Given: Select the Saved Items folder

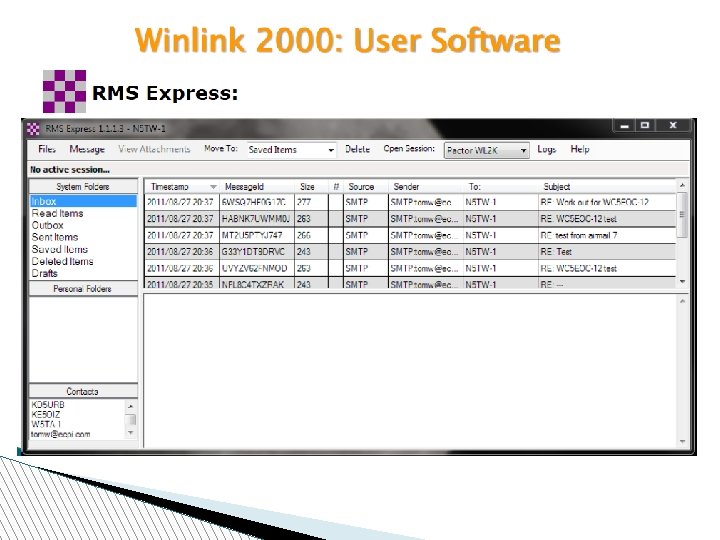Looking at the screenshot, I should click(x=60, y=249).
